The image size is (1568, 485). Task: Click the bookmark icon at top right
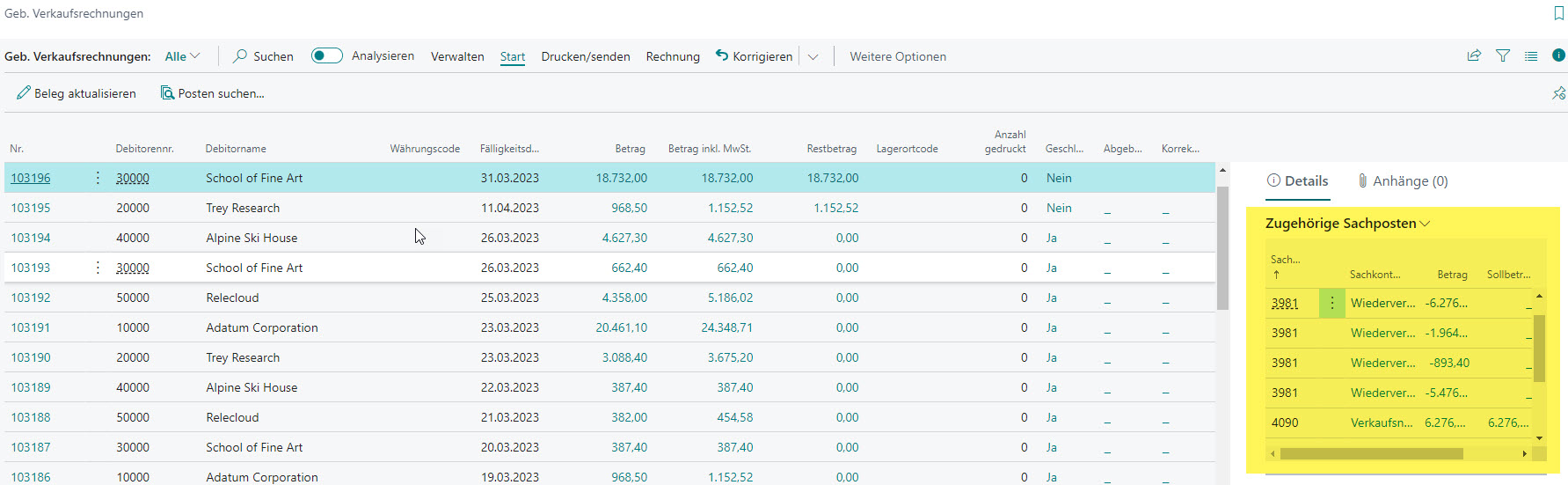(x=1559, y=13)
